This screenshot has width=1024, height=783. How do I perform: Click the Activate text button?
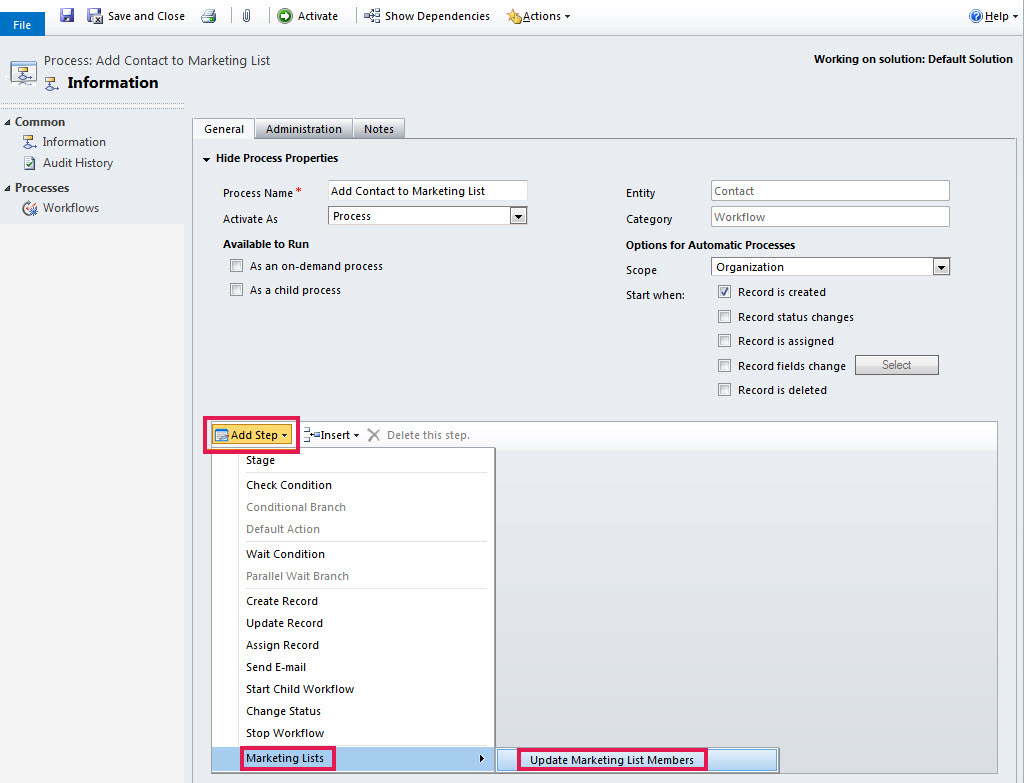[x=317, y=16]
